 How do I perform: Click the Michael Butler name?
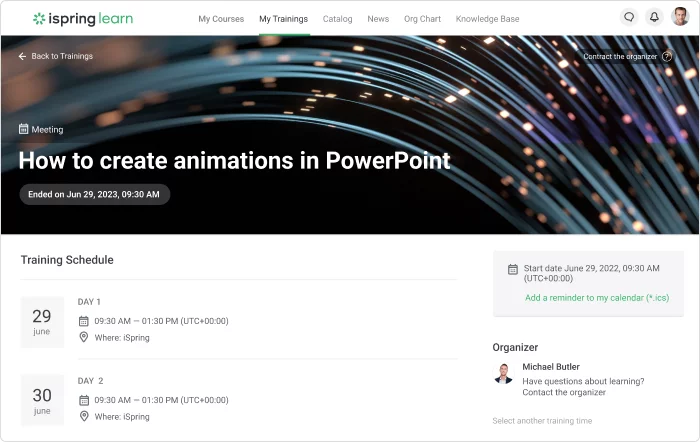551,367
